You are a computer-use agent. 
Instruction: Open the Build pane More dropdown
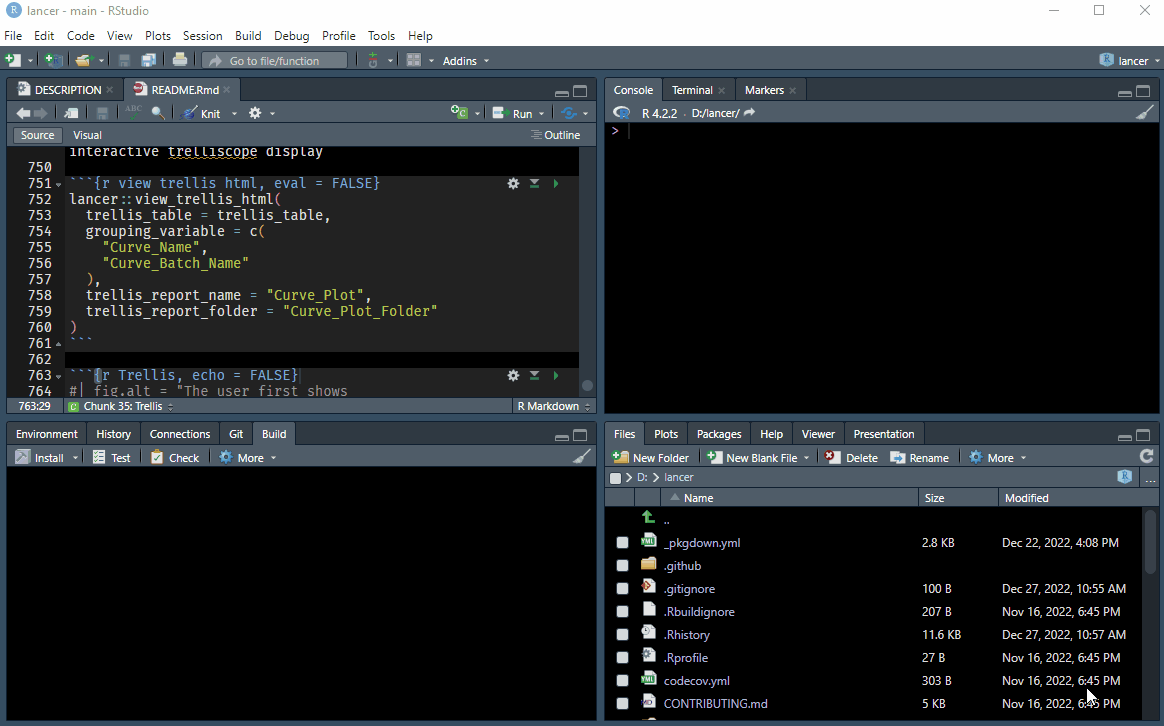click(248, 457)
